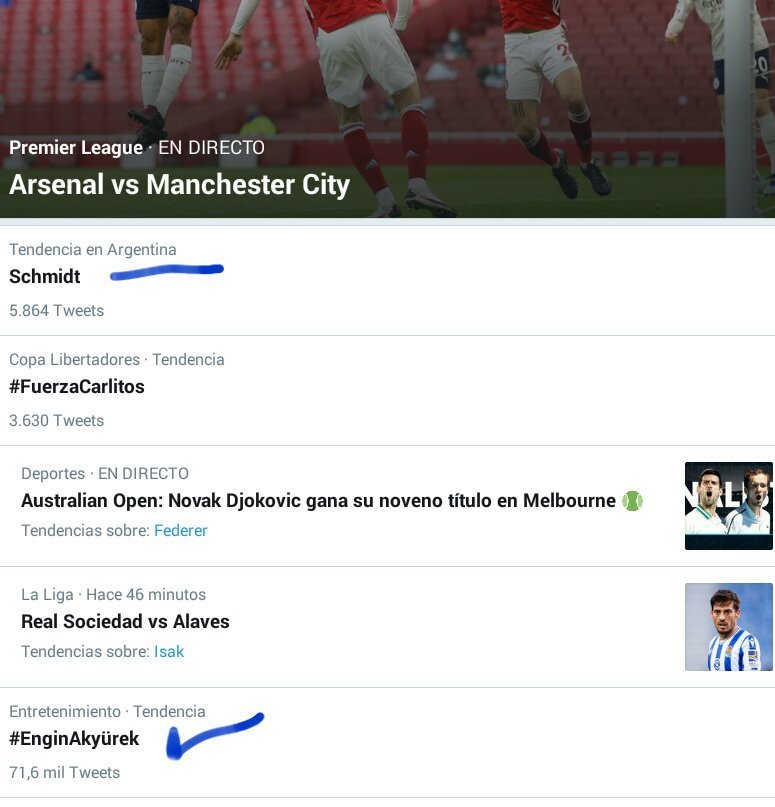View the 5.864 Tweets count for Schmidt
This screenshot has height=807, width=775.
[x=56, y=310]
